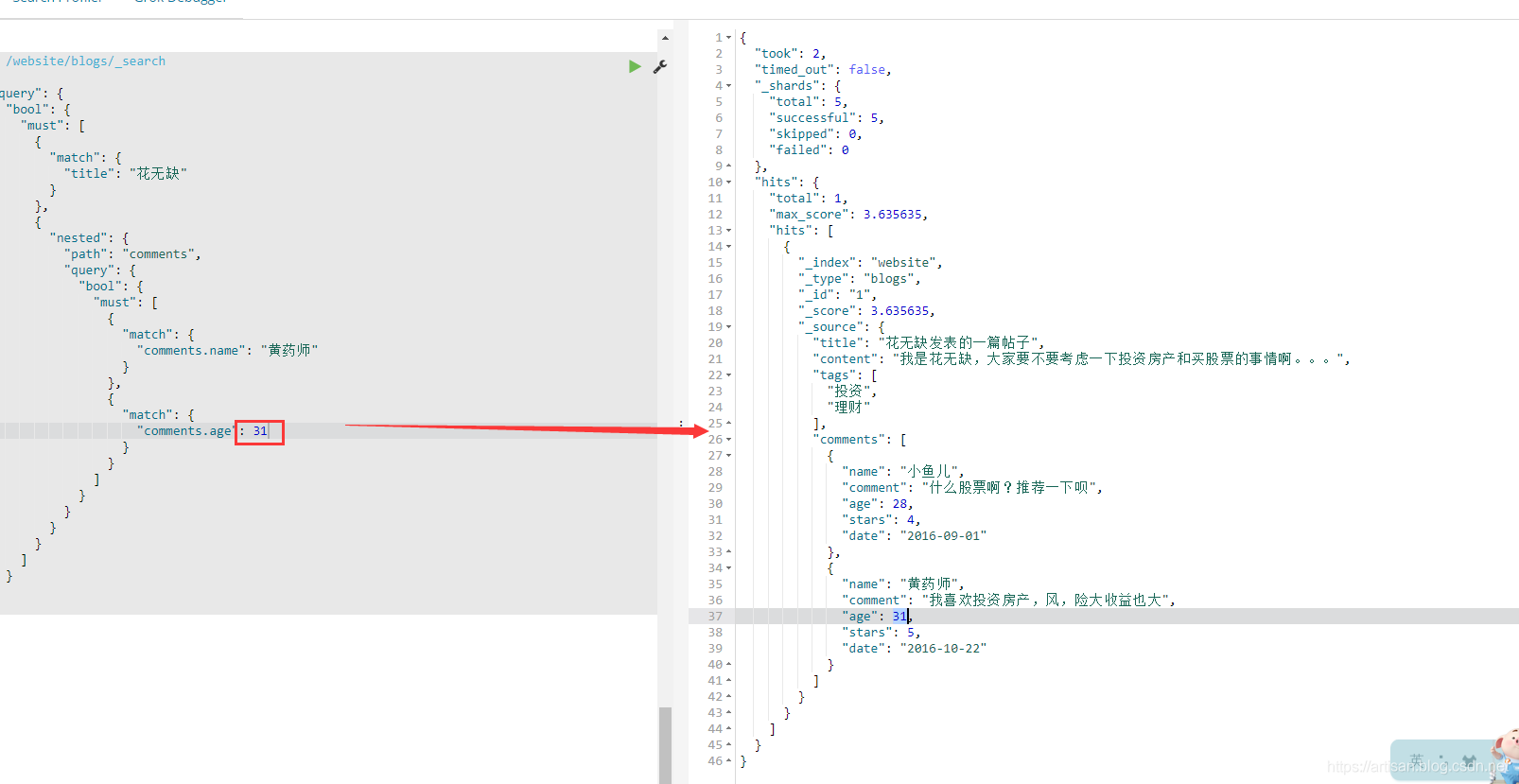Fold the second comment object at line 34
1519x784 pixels.
728,568
